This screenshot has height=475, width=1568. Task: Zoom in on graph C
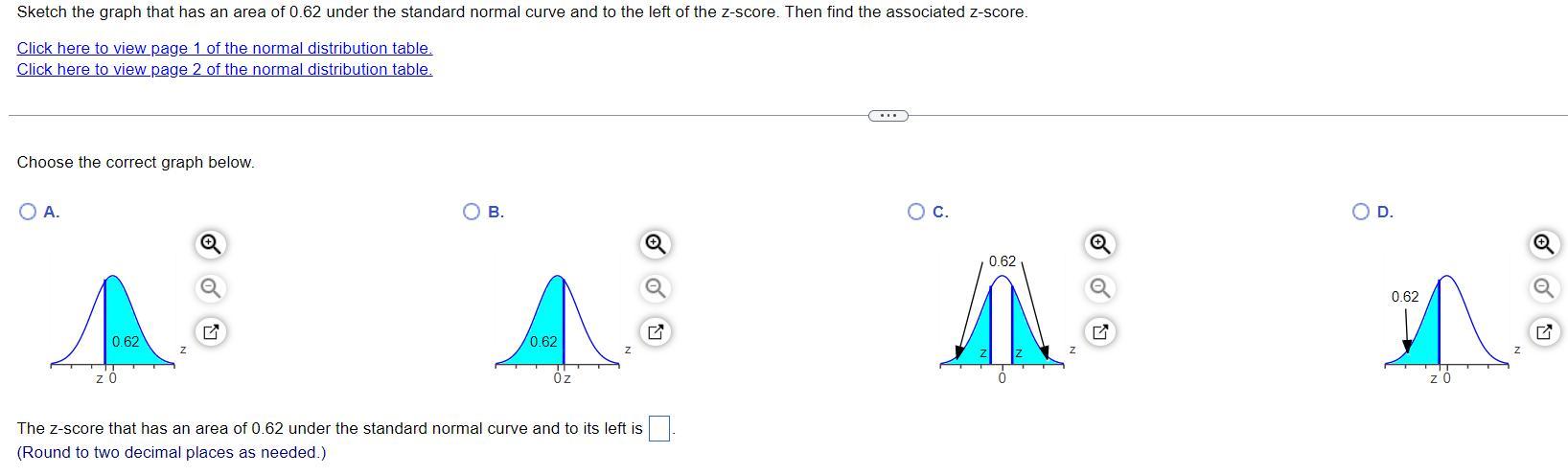click(1099, 244)
